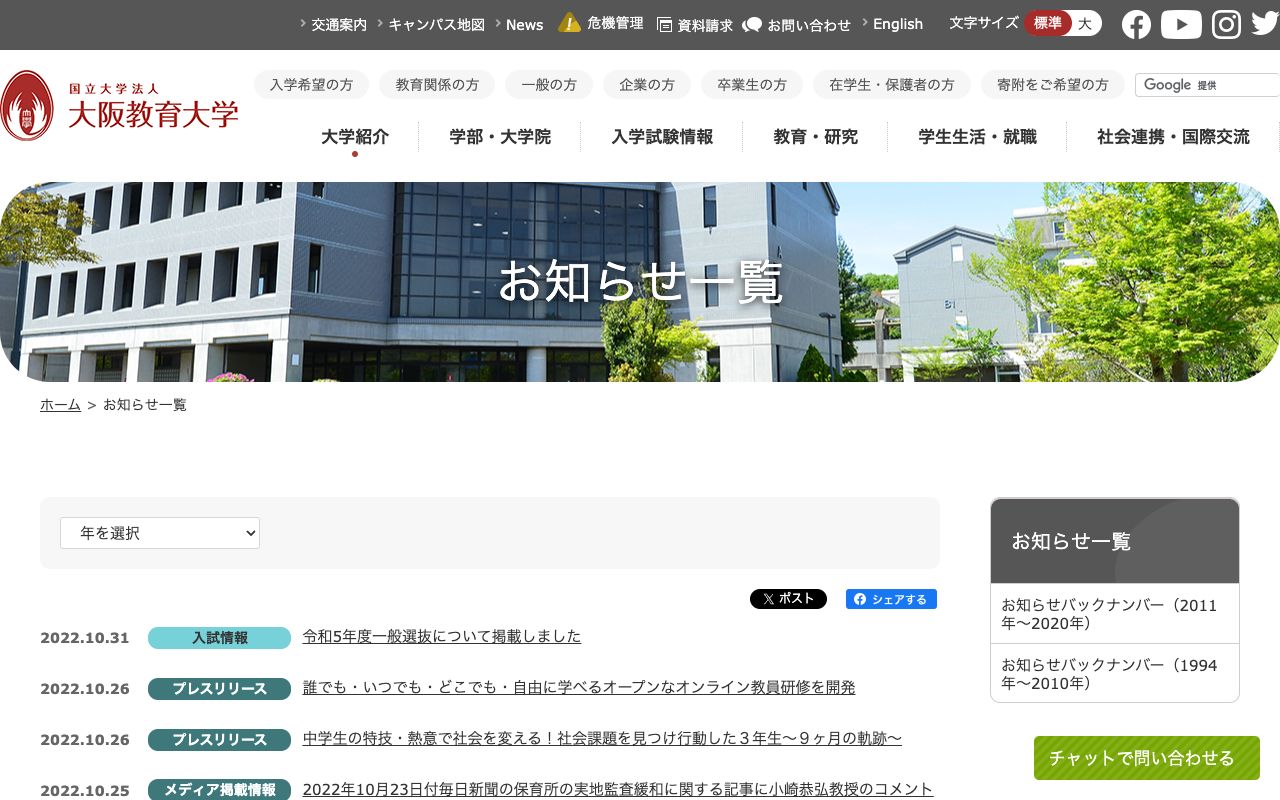Click the チャットで問い合わせる chat button

point(1146,758)
